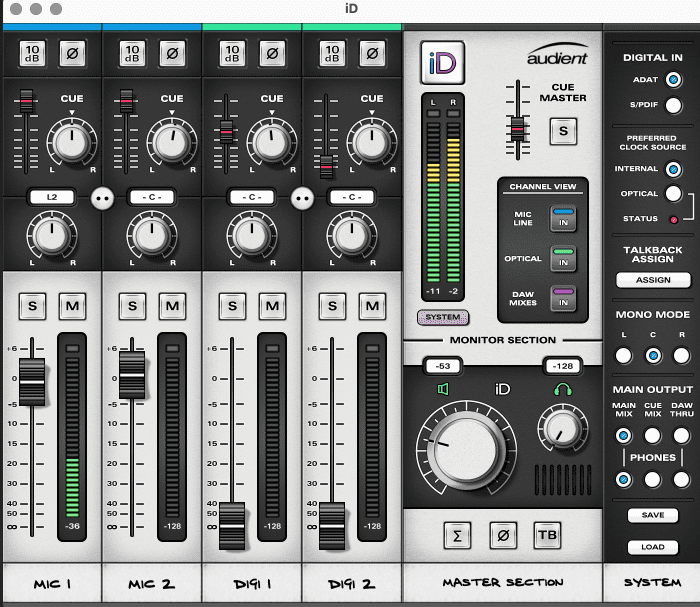Click the mono sum sigma button
Image resolution: width=700 pixels, height=607 pixels.
coord(457,535)
